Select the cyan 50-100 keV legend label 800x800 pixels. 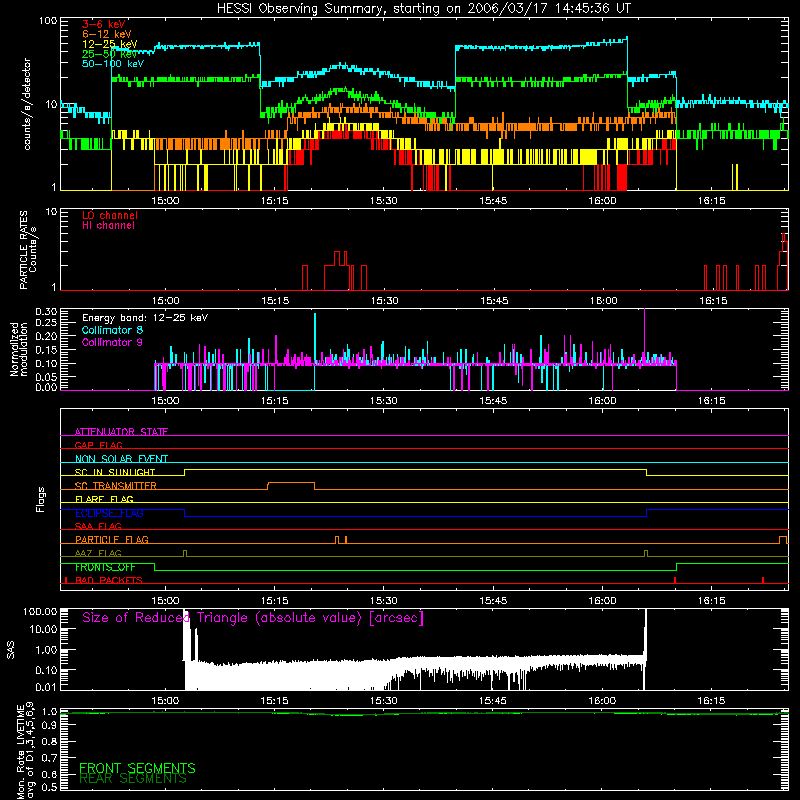(x=113, y=64)
